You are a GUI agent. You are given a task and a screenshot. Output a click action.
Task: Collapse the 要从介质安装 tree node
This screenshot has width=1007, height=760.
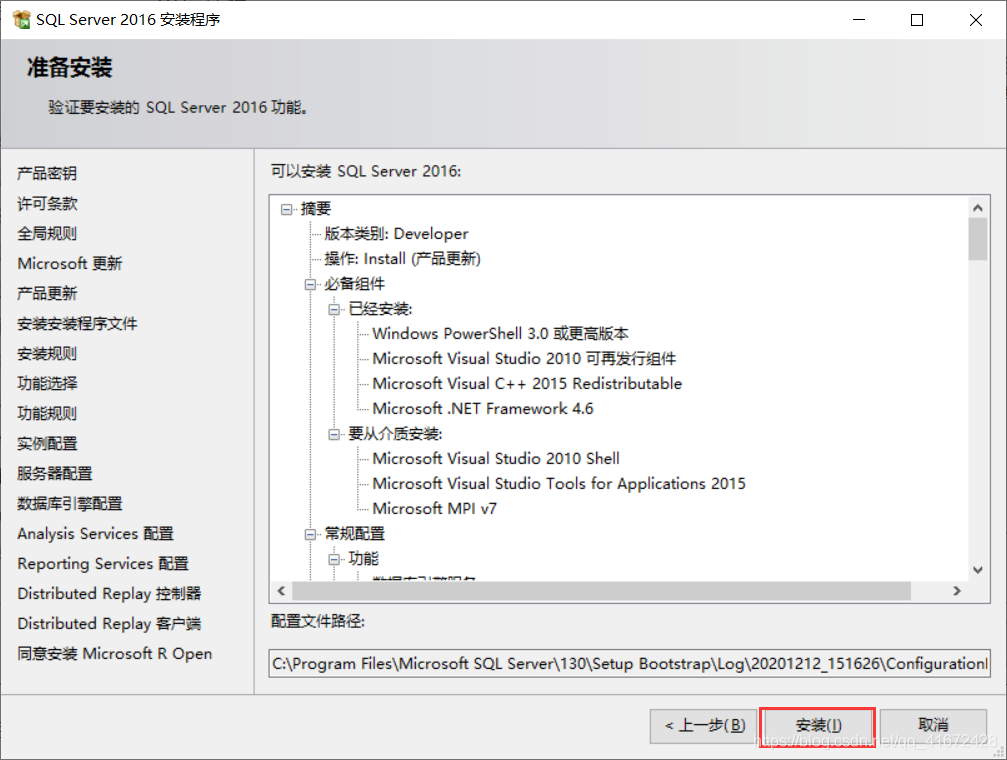coord(334,434)
